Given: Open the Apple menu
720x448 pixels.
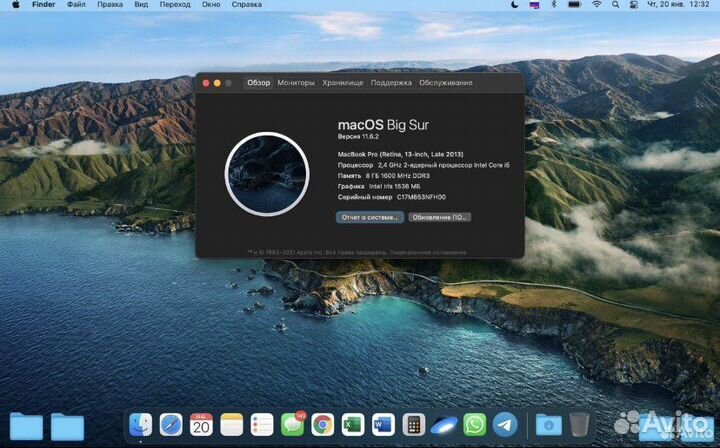Looking at the screenshot, I should 16,5.
